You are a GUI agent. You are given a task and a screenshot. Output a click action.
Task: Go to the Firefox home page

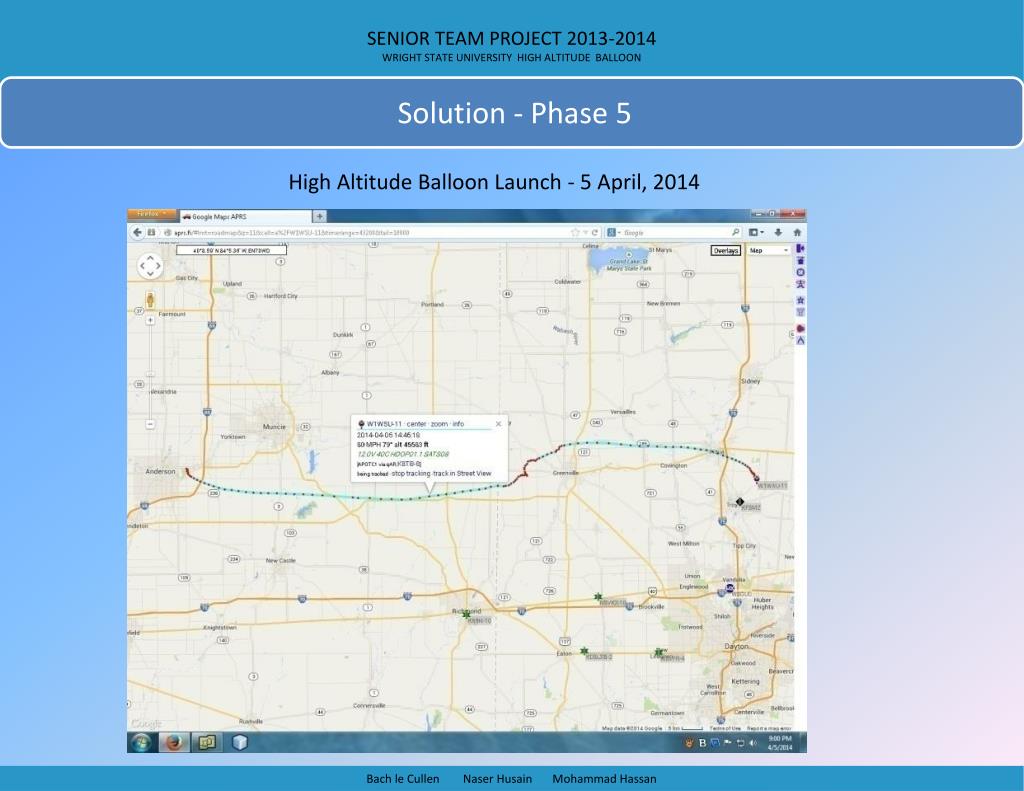coord(797,233)
